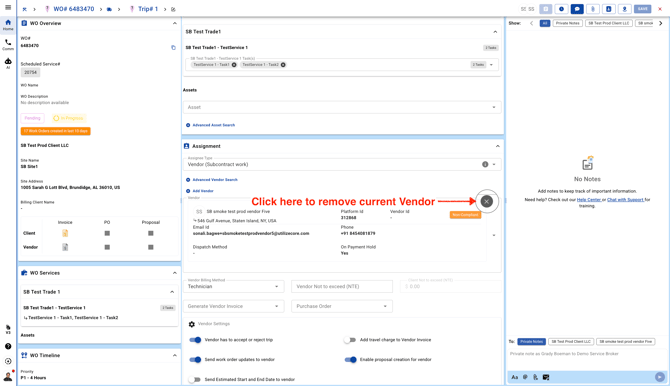Open the Comm phone sidebar item
The image size is (670, 386).
tap(8, 44)
